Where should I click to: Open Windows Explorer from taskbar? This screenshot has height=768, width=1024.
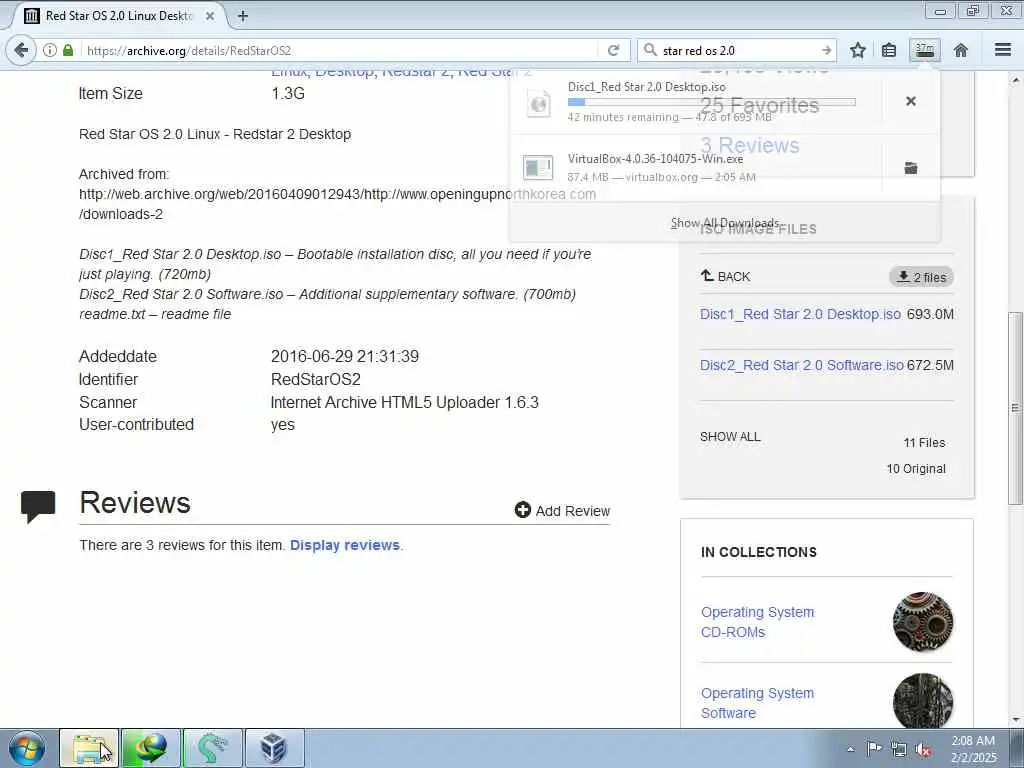click(89, 748)
